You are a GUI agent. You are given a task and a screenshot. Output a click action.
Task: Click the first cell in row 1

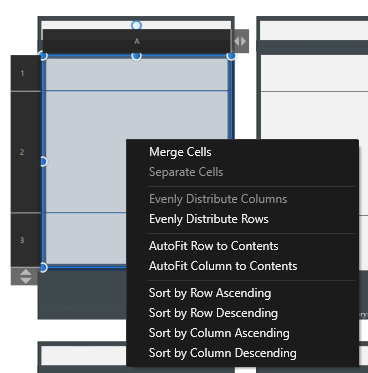tap(137, 74)
